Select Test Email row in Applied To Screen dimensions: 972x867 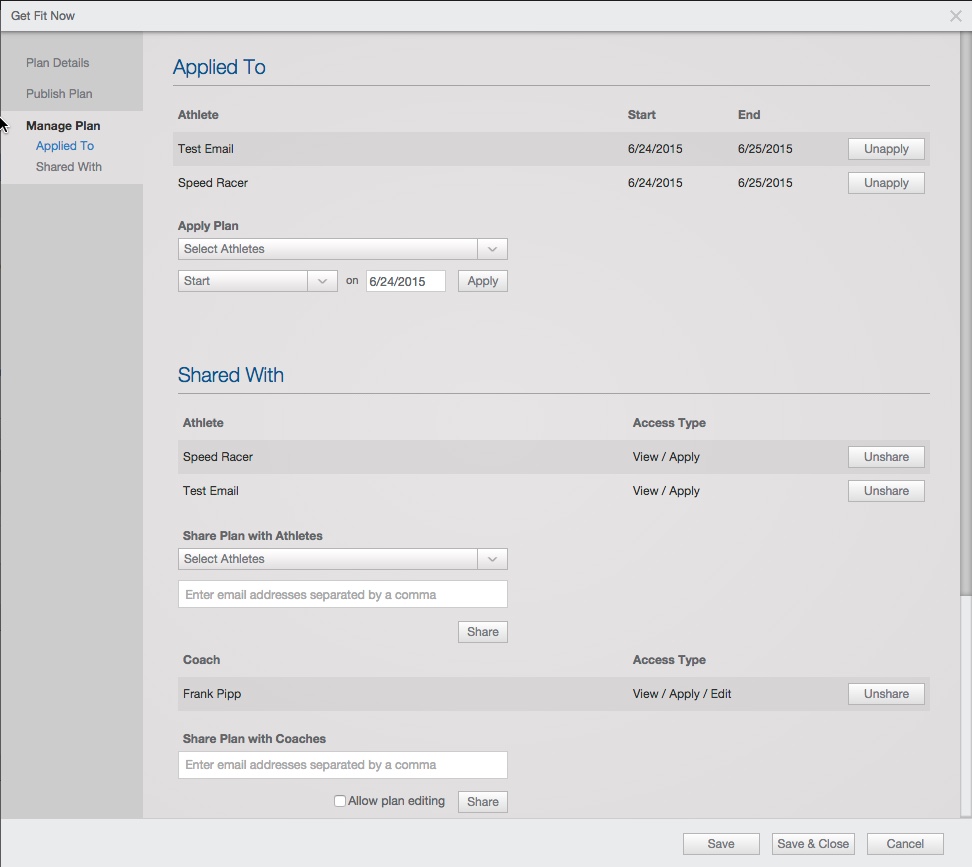coord(551,149)
